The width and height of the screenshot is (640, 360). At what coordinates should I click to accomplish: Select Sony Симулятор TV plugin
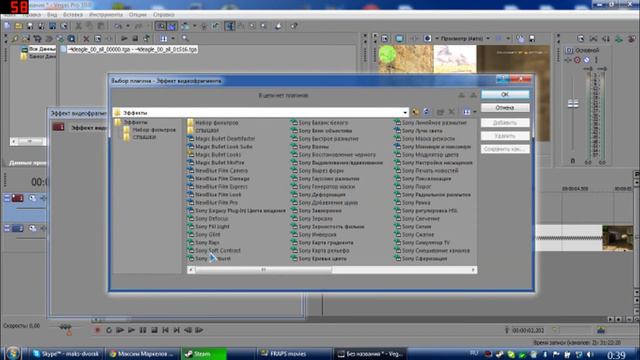(x=426, y=242)
